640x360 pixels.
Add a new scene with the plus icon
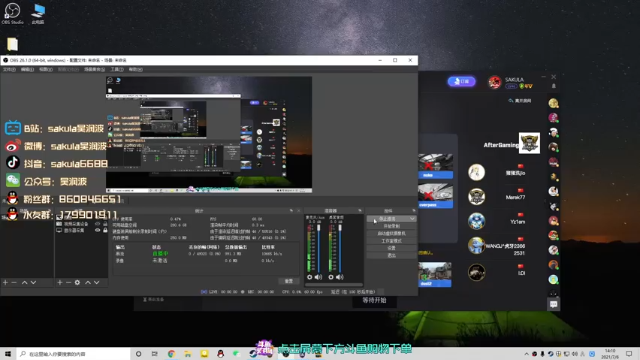pos(5,282)
